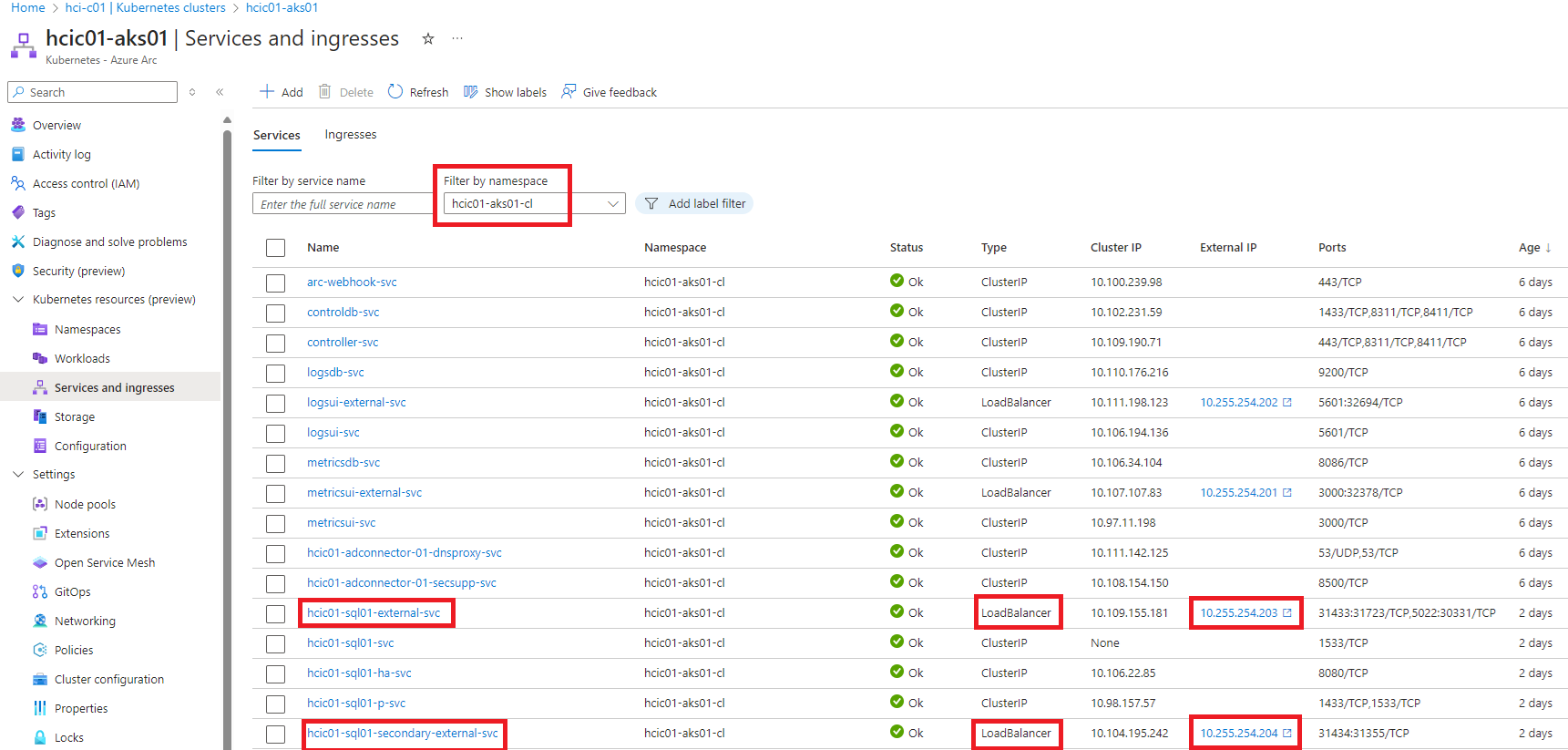
Task: Collapse the Settings section in sidebar
Action: 18,474
